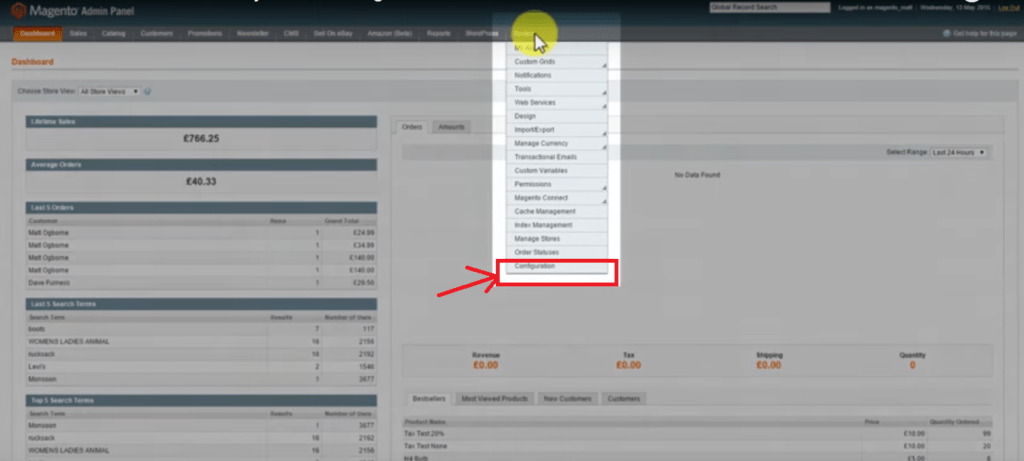Viewport: 1024px width, 461px height.
Task: Select Configuration in the System menu
Action: pyautogui.click(x=557, y=266)
